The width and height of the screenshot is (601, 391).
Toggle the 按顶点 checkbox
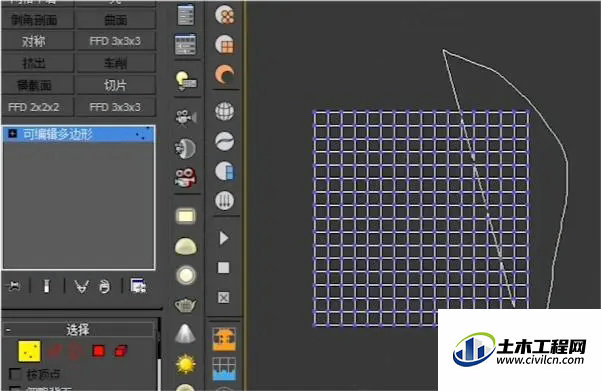(15, 374)
